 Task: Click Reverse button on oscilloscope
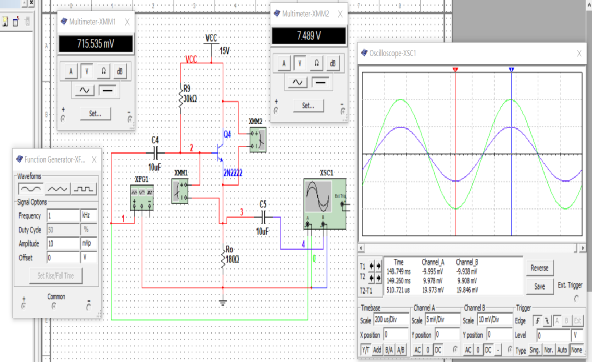539,268
